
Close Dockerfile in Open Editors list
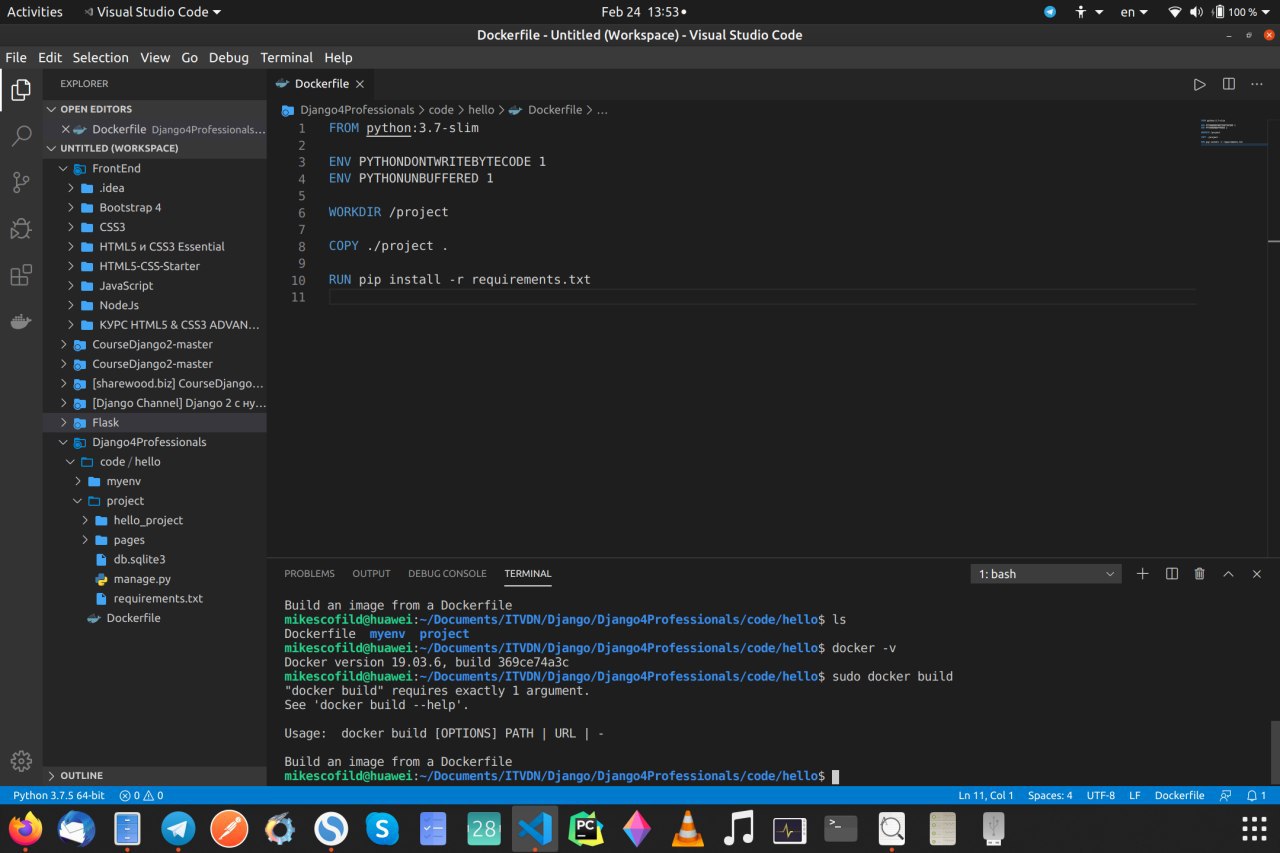tap(66, 129)
